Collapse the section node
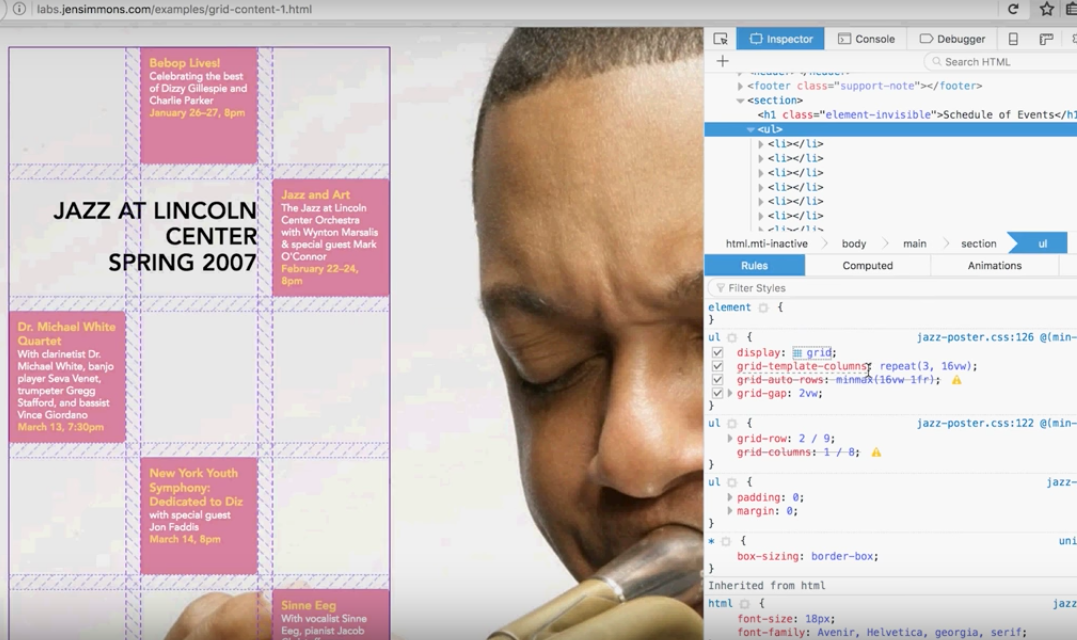The height and width of the screenshot is (640, 1077). 740,100
